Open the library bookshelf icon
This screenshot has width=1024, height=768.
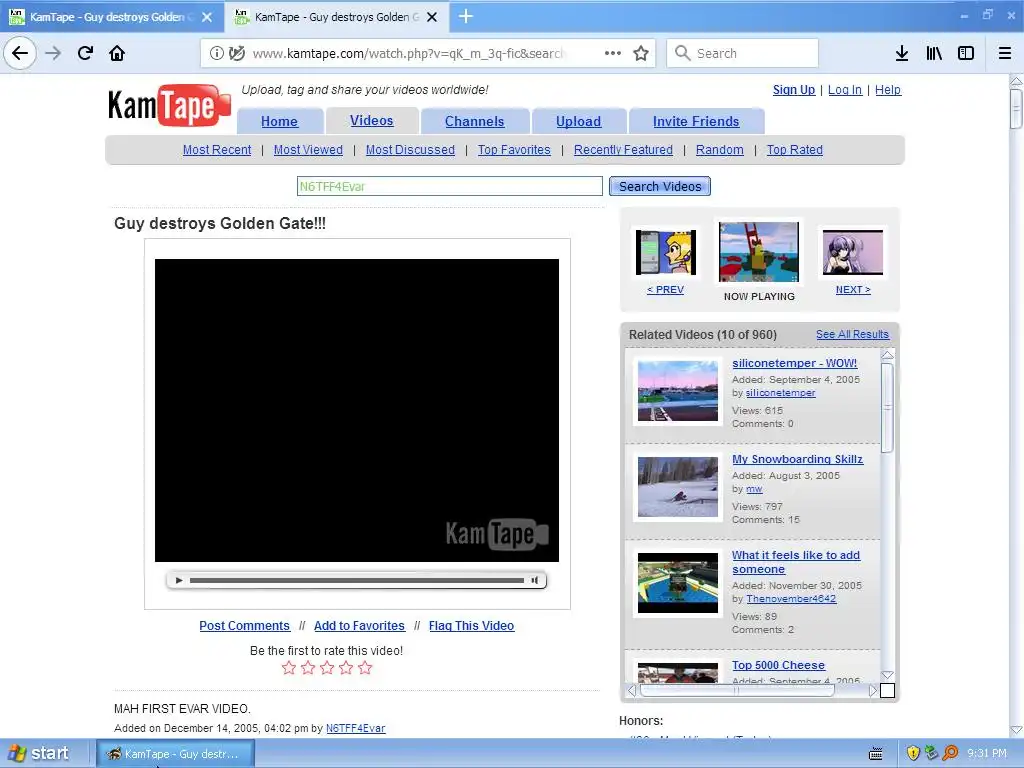[934, 53]
